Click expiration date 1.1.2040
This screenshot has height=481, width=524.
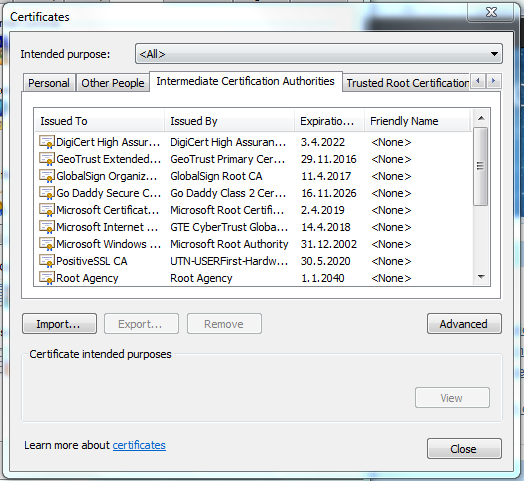click(322, 278)
